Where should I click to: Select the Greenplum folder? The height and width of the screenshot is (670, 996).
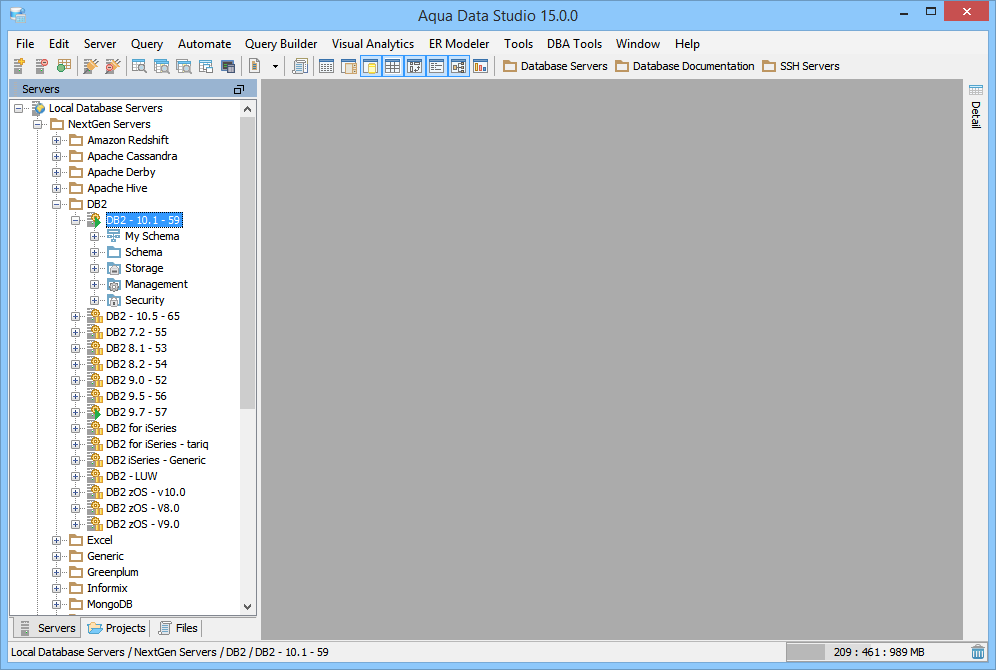click(112, 572)
